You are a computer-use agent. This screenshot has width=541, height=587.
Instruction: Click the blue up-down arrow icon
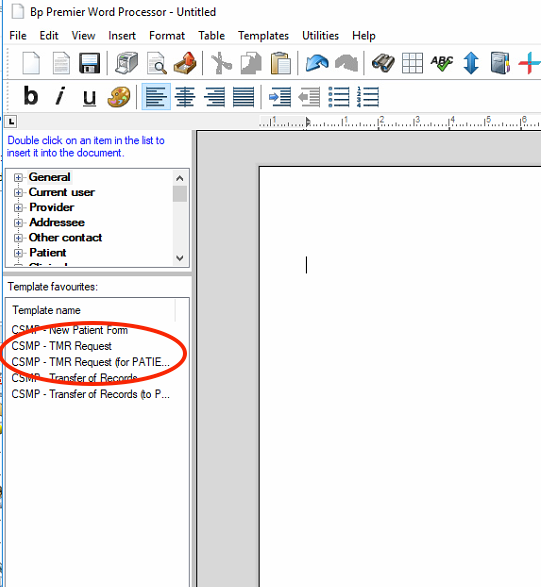[471, 63]
